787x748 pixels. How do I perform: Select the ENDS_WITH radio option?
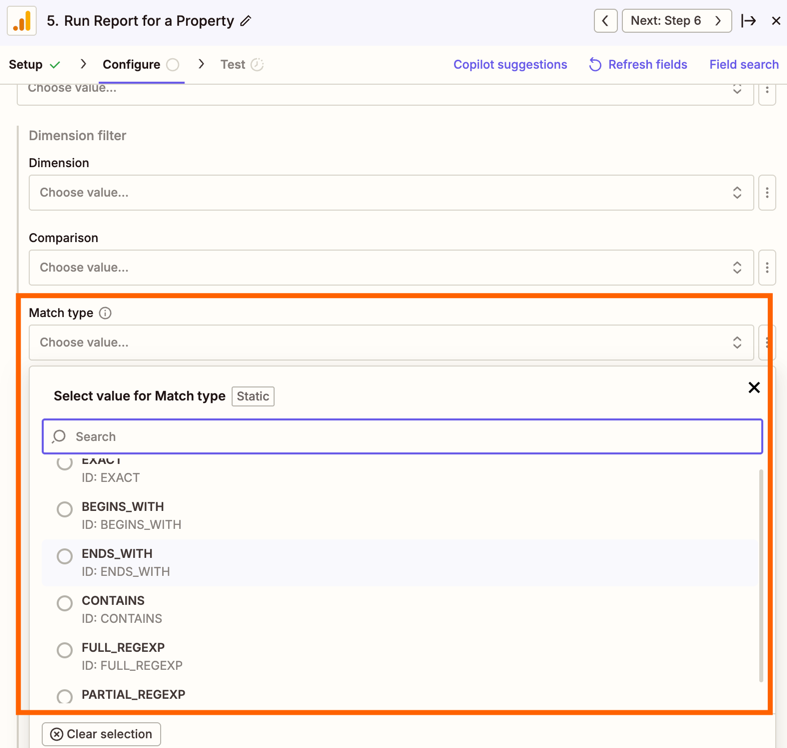point(65,557)
